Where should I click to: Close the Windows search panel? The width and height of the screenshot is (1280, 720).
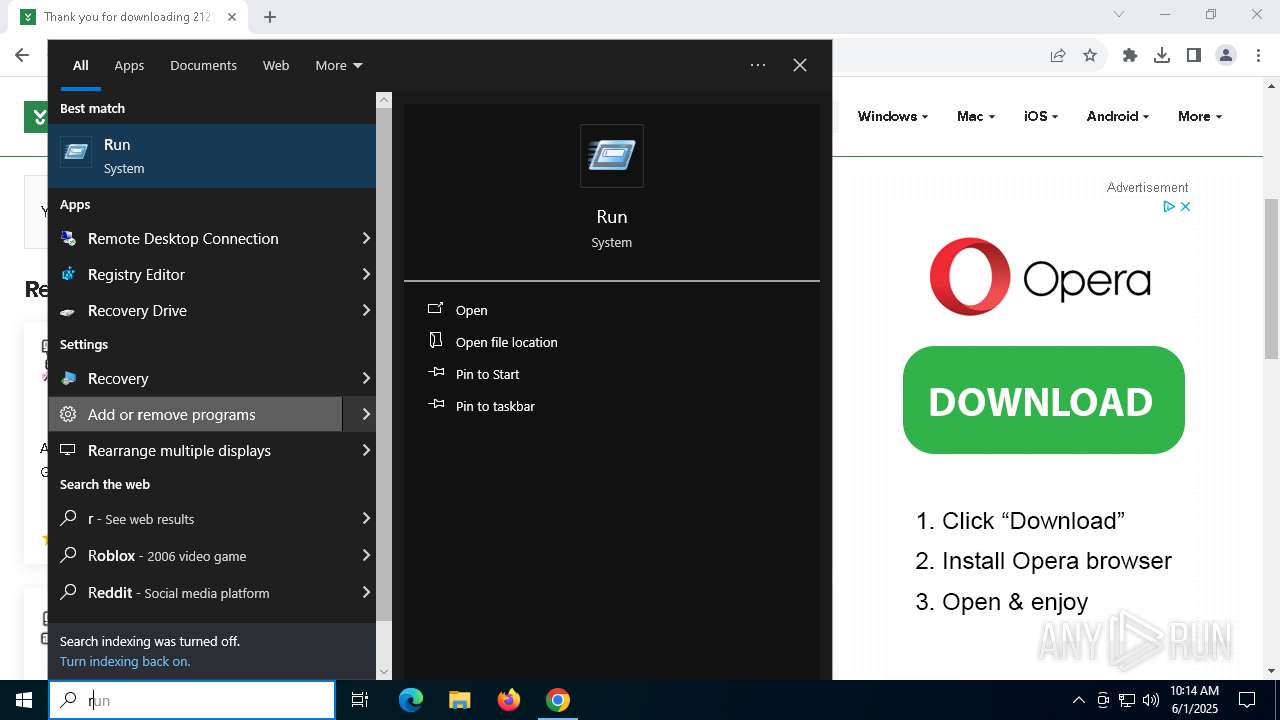(x=800, y=65)
